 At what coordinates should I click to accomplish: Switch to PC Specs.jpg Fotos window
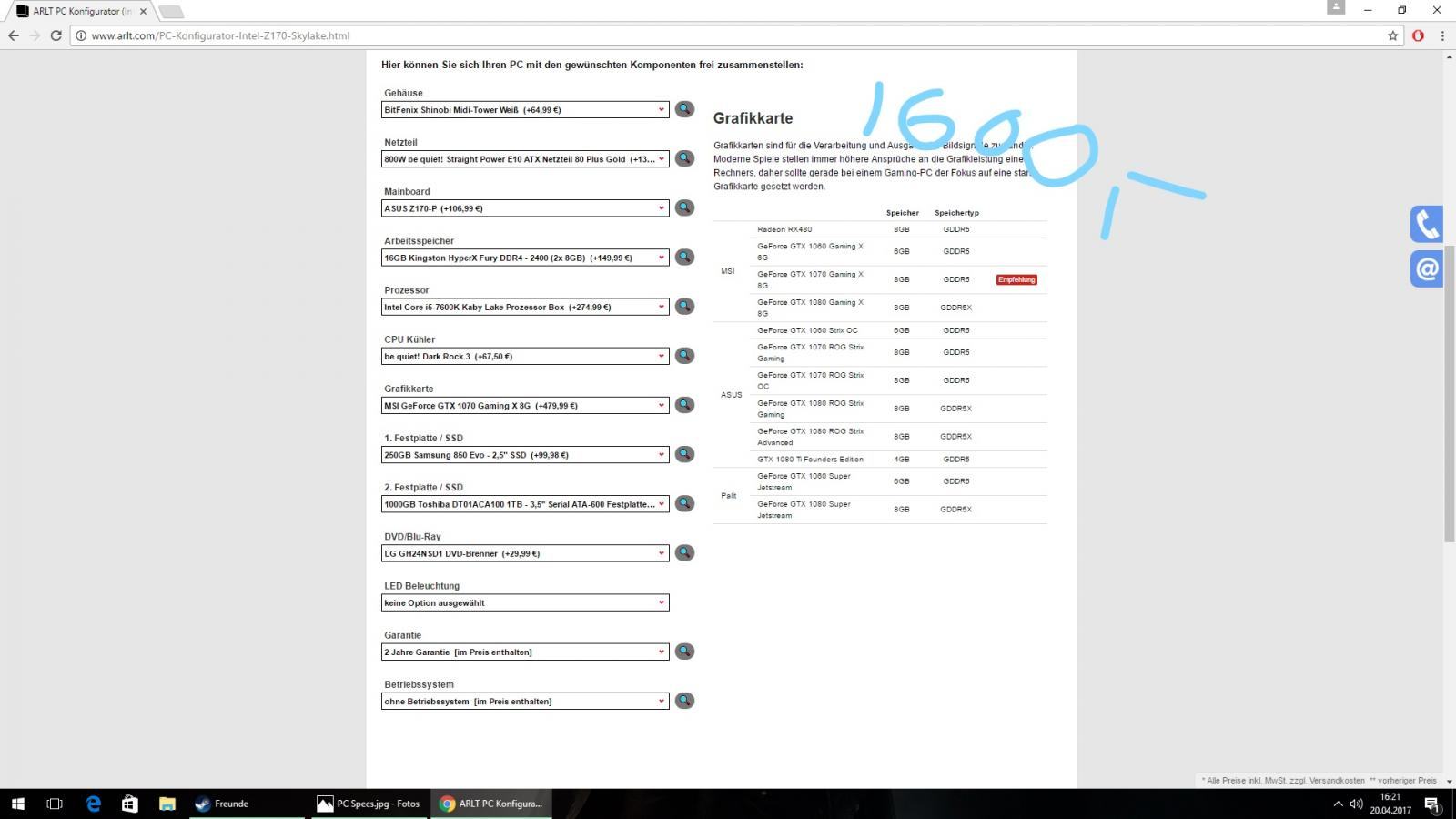369,804
